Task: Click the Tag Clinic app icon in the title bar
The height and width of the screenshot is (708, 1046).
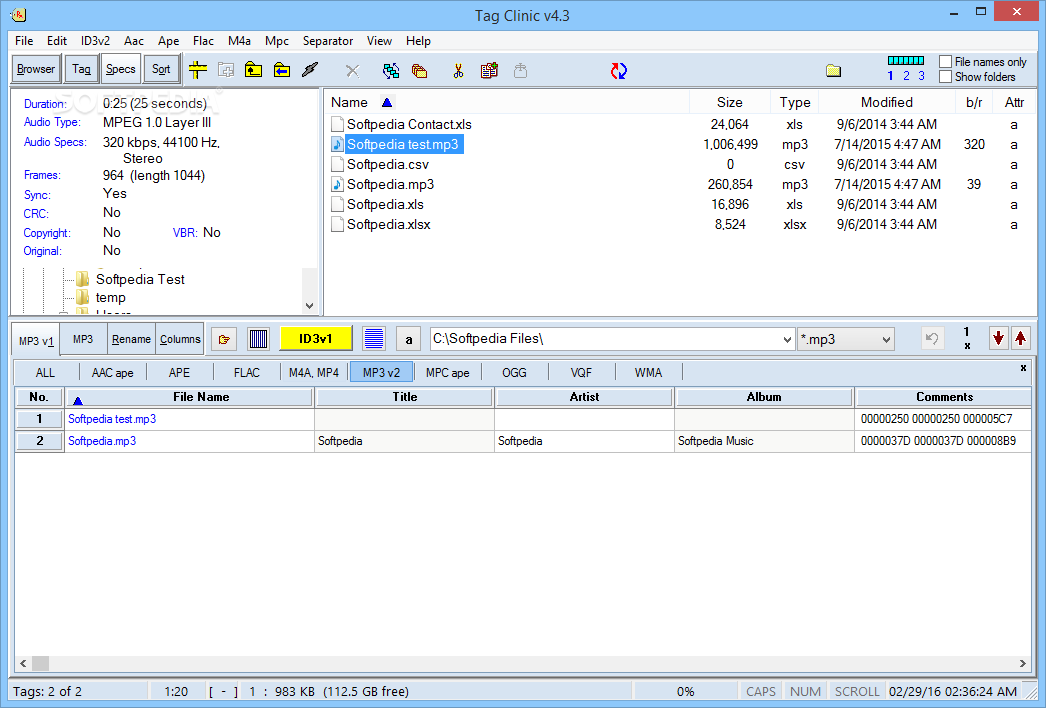Action: (x=19, y=14)
